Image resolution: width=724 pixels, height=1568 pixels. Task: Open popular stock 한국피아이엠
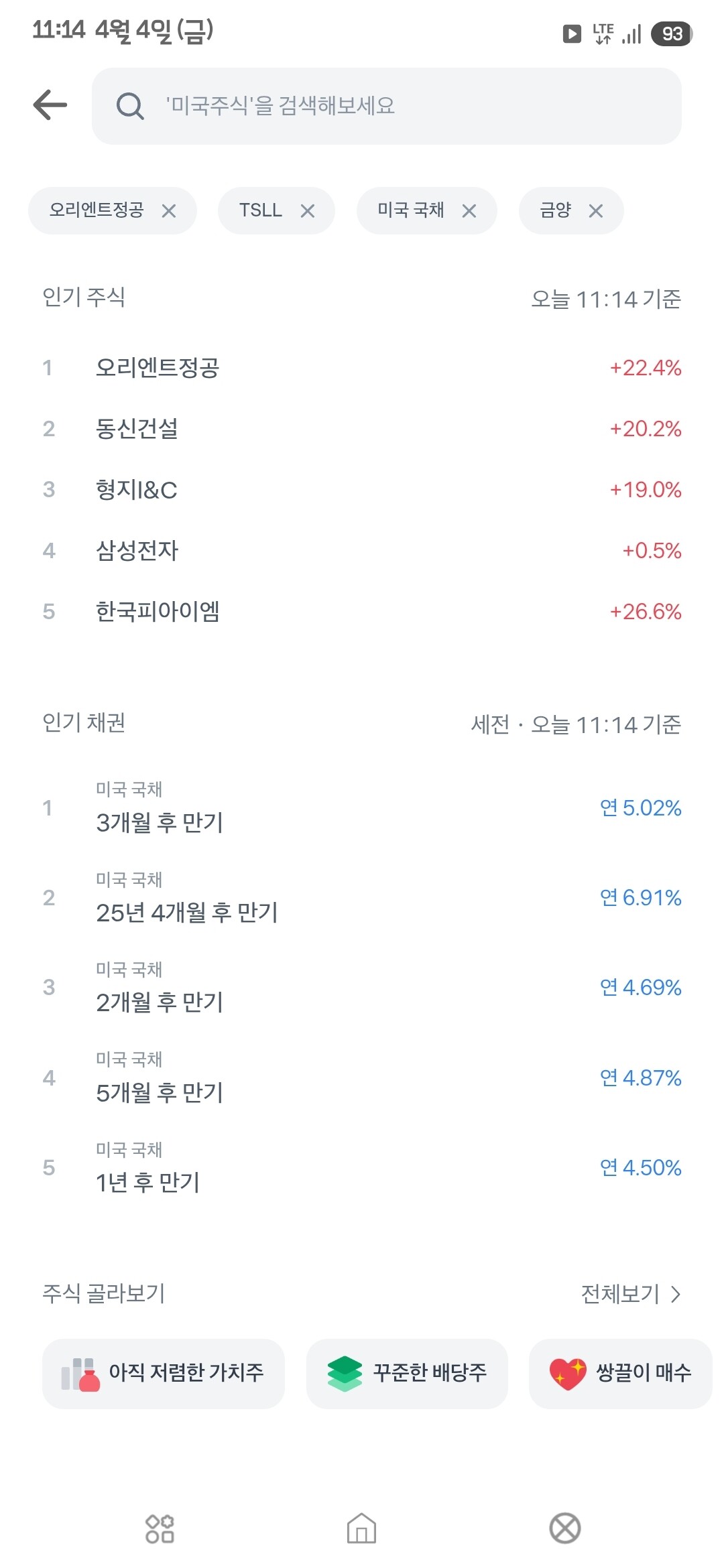[x=158, y=612]
